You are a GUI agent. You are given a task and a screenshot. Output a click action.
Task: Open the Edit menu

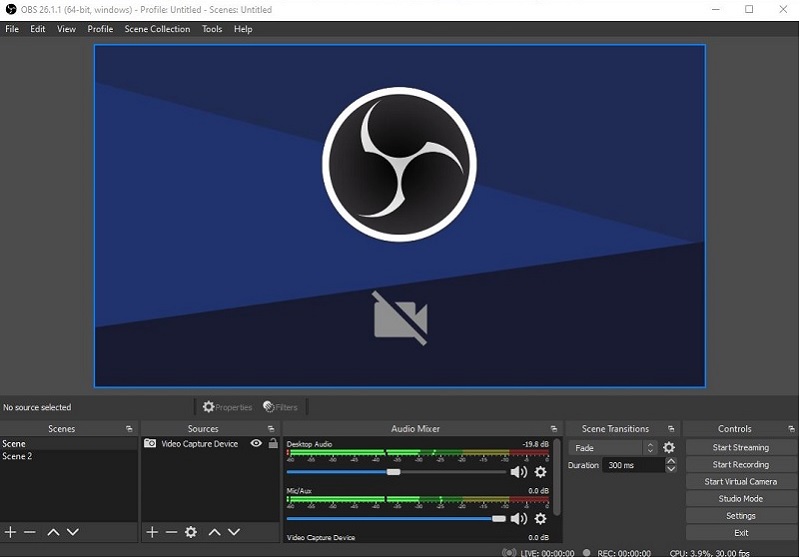coord(38,29)
